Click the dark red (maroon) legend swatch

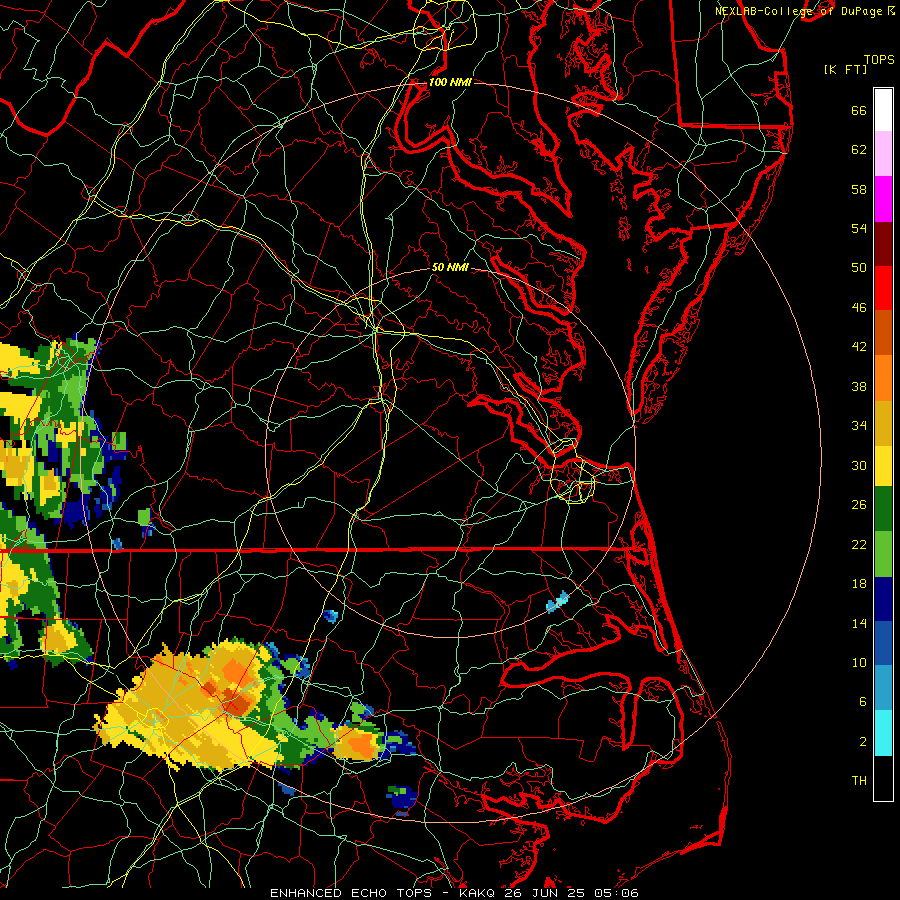(x=883, y=243)
